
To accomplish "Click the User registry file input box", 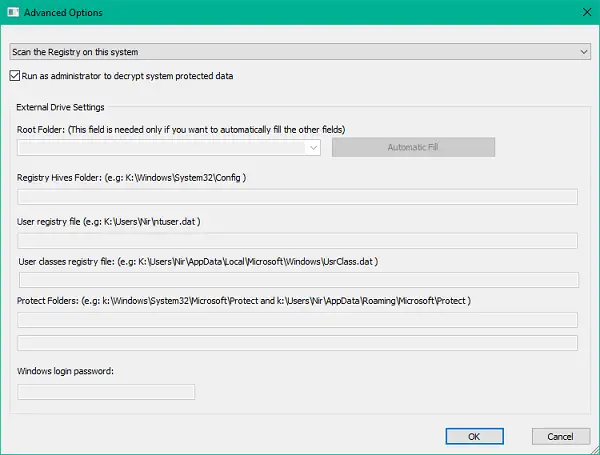I will (297, 241).
